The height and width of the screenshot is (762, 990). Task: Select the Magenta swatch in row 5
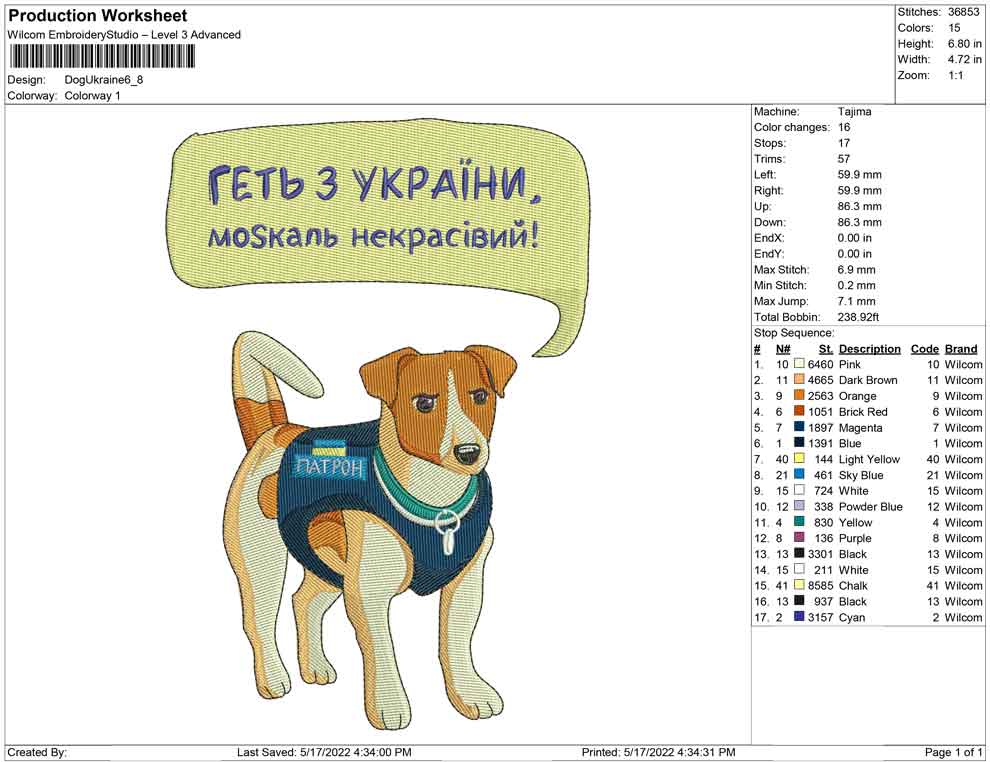799,427
